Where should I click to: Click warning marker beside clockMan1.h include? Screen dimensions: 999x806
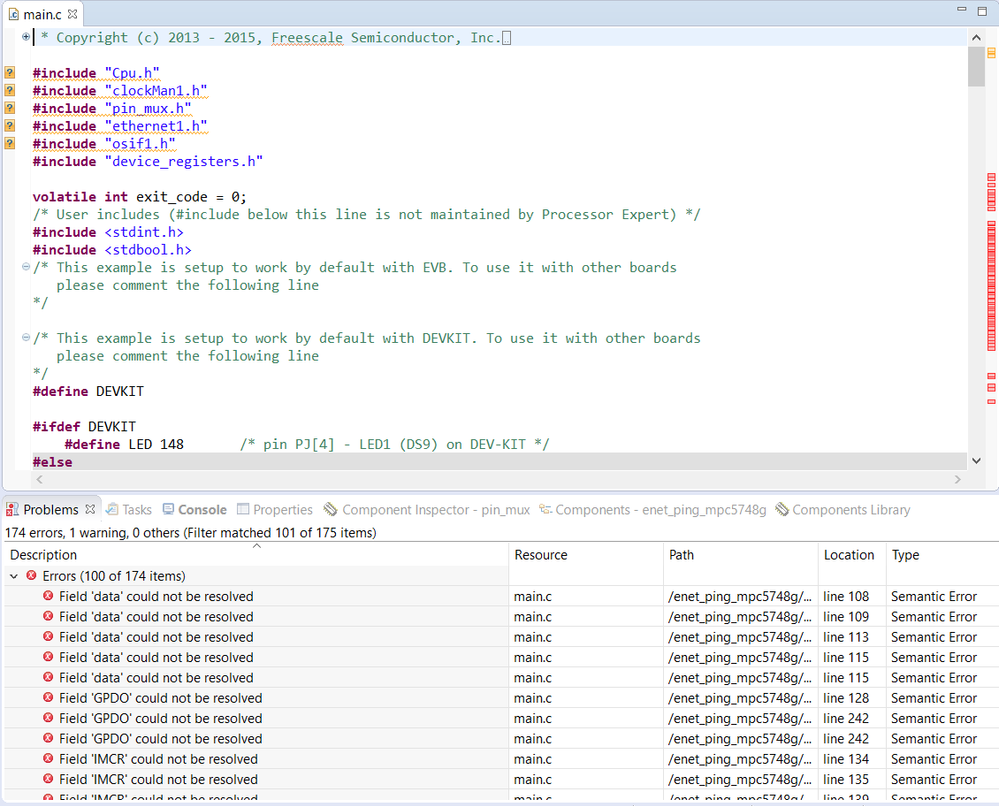(10, 90)
